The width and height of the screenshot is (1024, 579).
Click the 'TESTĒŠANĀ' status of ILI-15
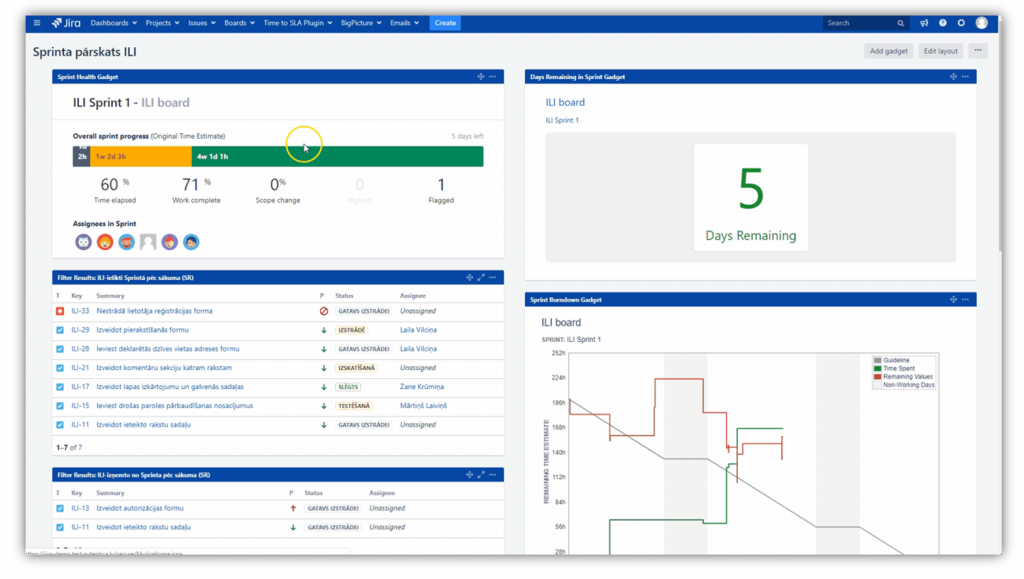(353, 406)
